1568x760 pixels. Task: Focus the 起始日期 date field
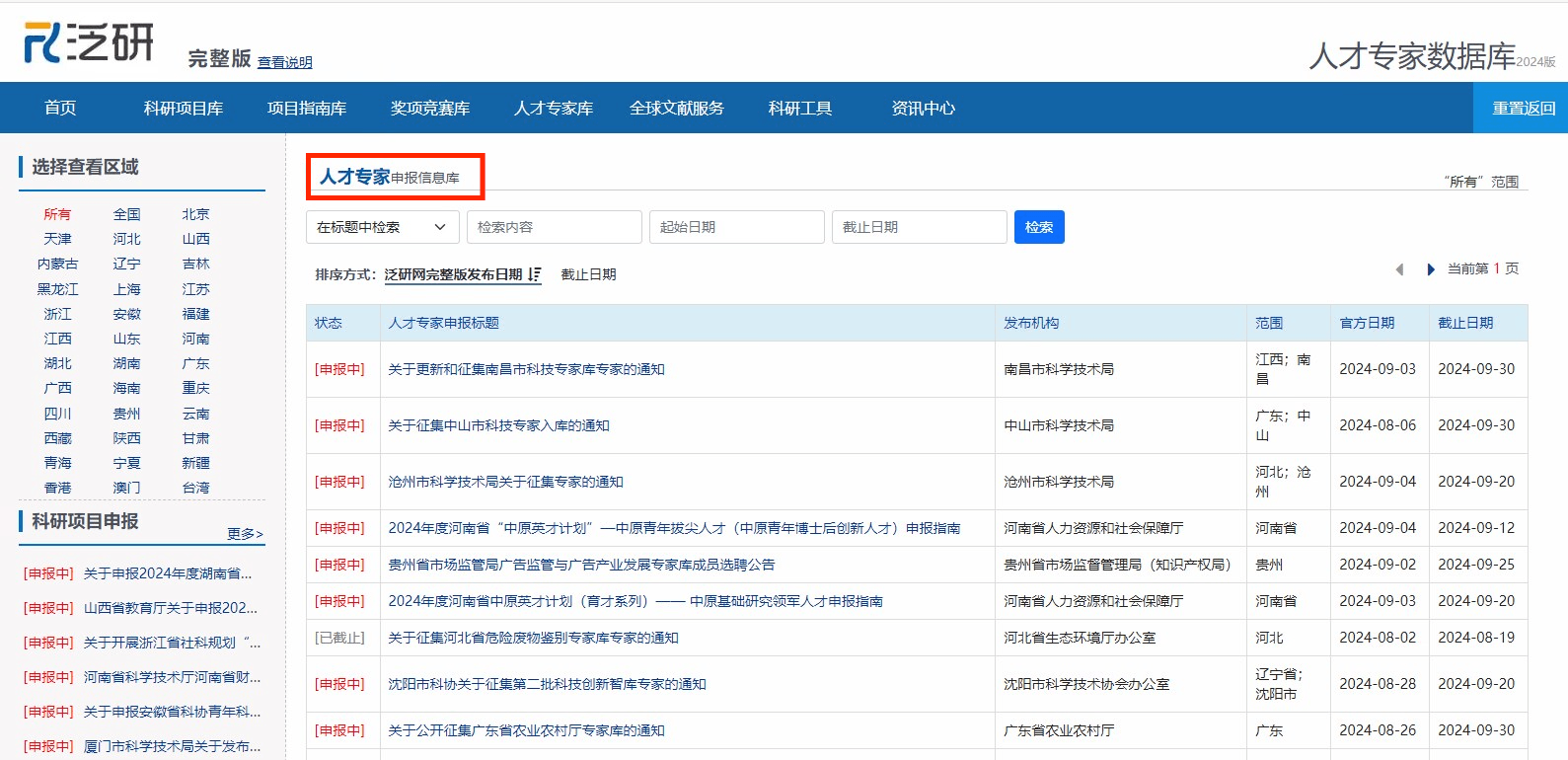737,227
